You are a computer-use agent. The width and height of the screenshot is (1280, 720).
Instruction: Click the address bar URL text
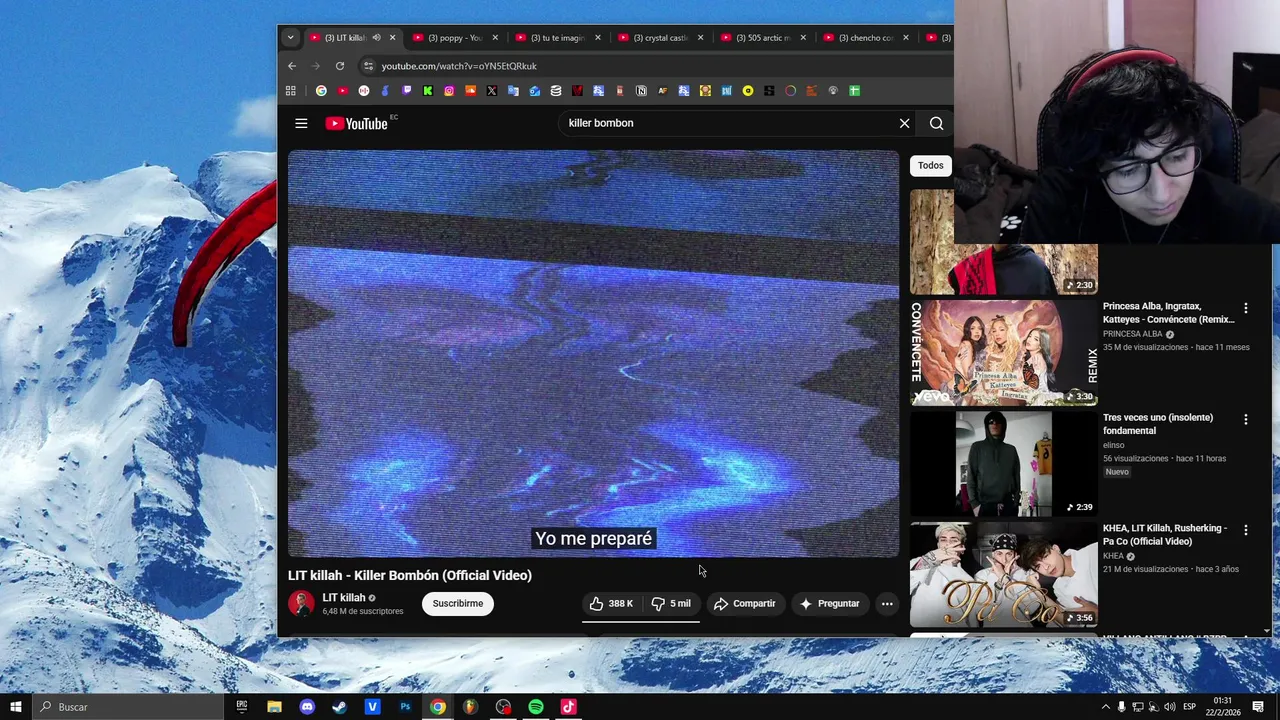click(x=459, y=66)
